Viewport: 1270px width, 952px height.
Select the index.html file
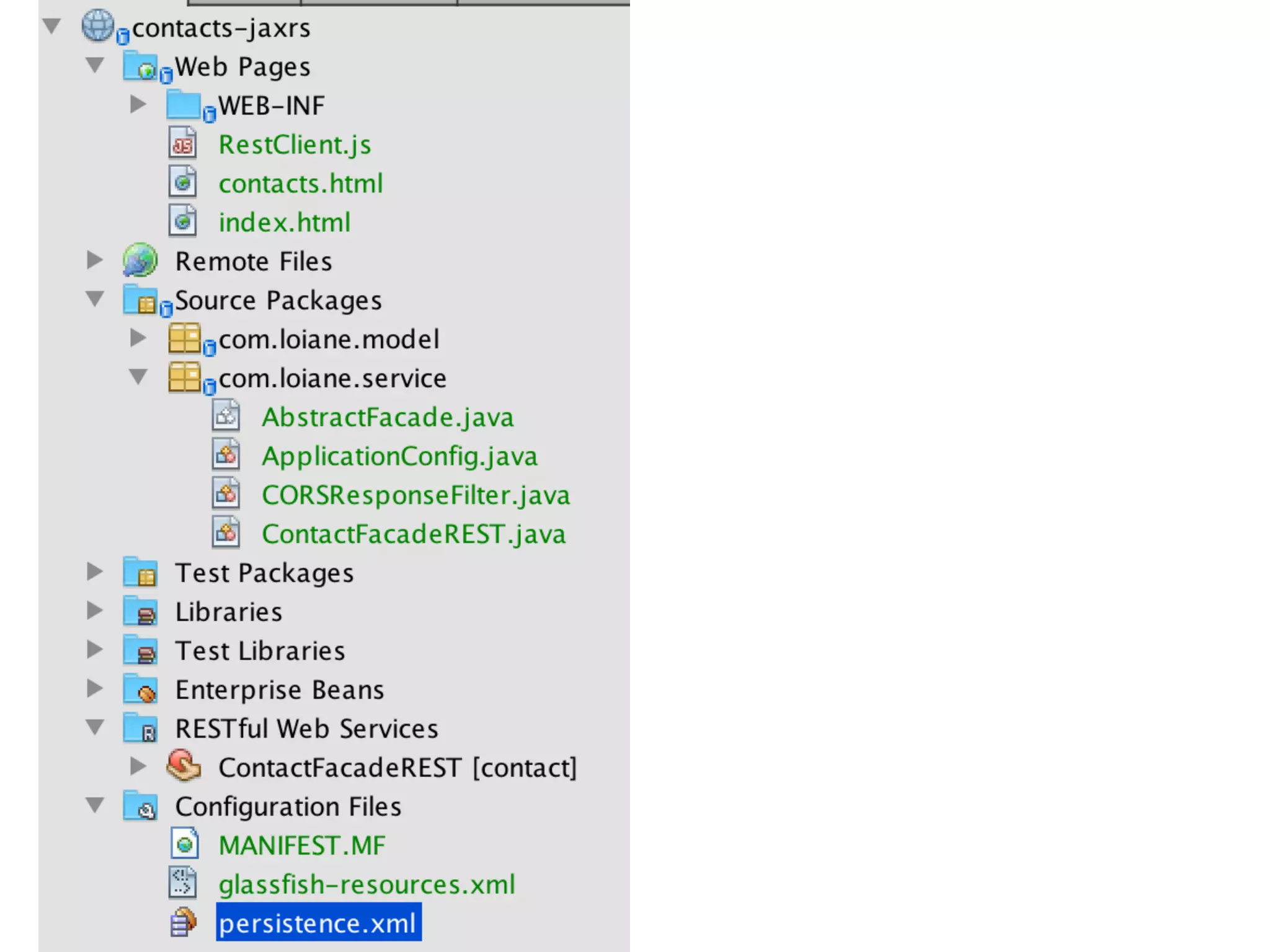[285, 223]
